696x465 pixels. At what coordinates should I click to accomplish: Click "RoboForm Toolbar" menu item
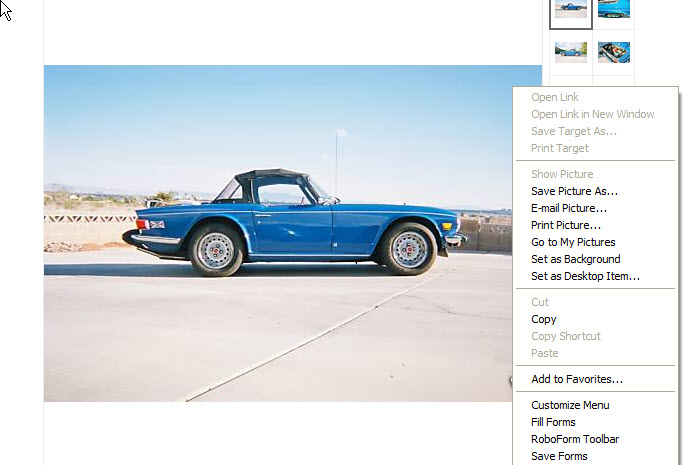(575, 439)
